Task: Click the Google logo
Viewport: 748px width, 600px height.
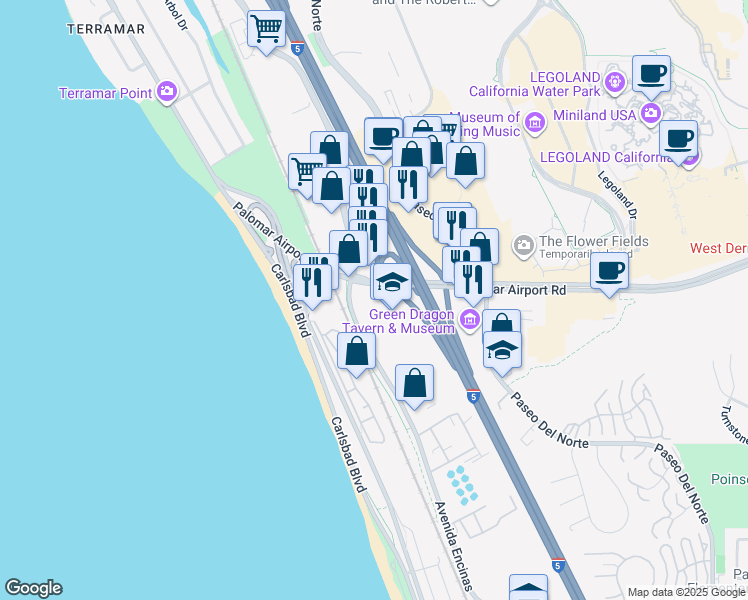Action: pos(33,588)
